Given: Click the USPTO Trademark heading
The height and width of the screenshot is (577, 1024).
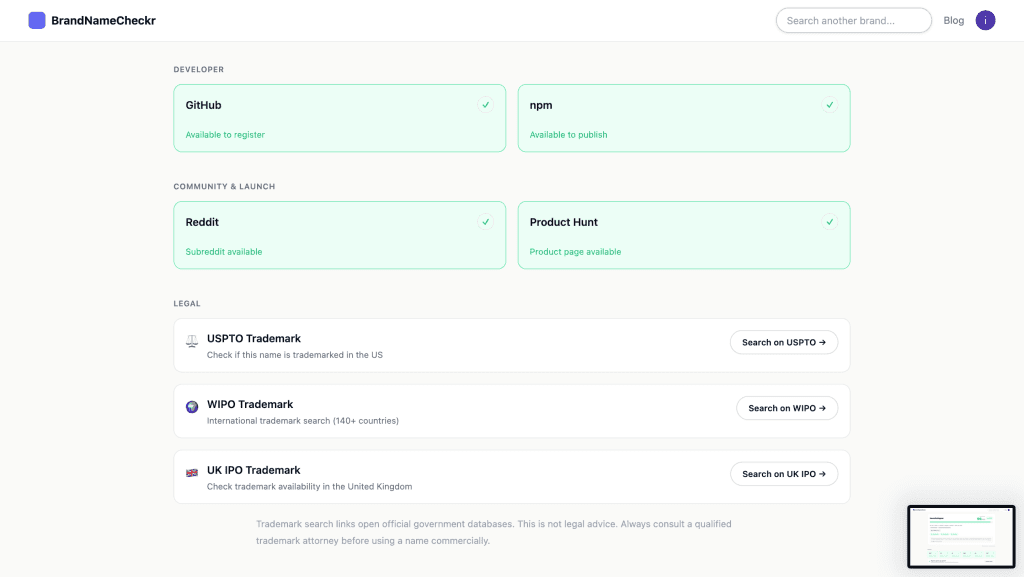Looking at the screenshot, I should tap(253, 338).
